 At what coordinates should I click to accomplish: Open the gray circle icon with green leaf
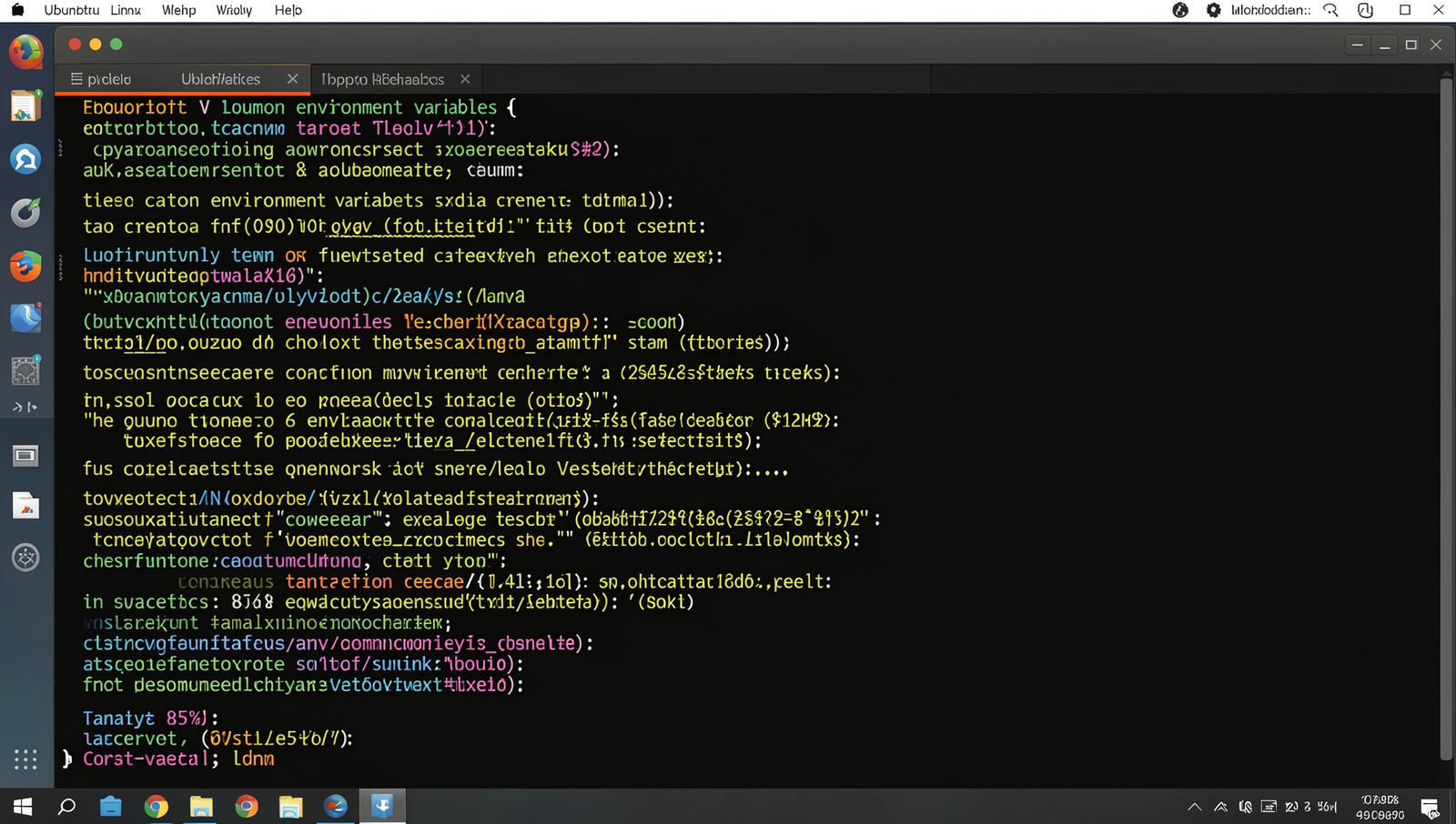pyautogui.click(x=25, y=212)
